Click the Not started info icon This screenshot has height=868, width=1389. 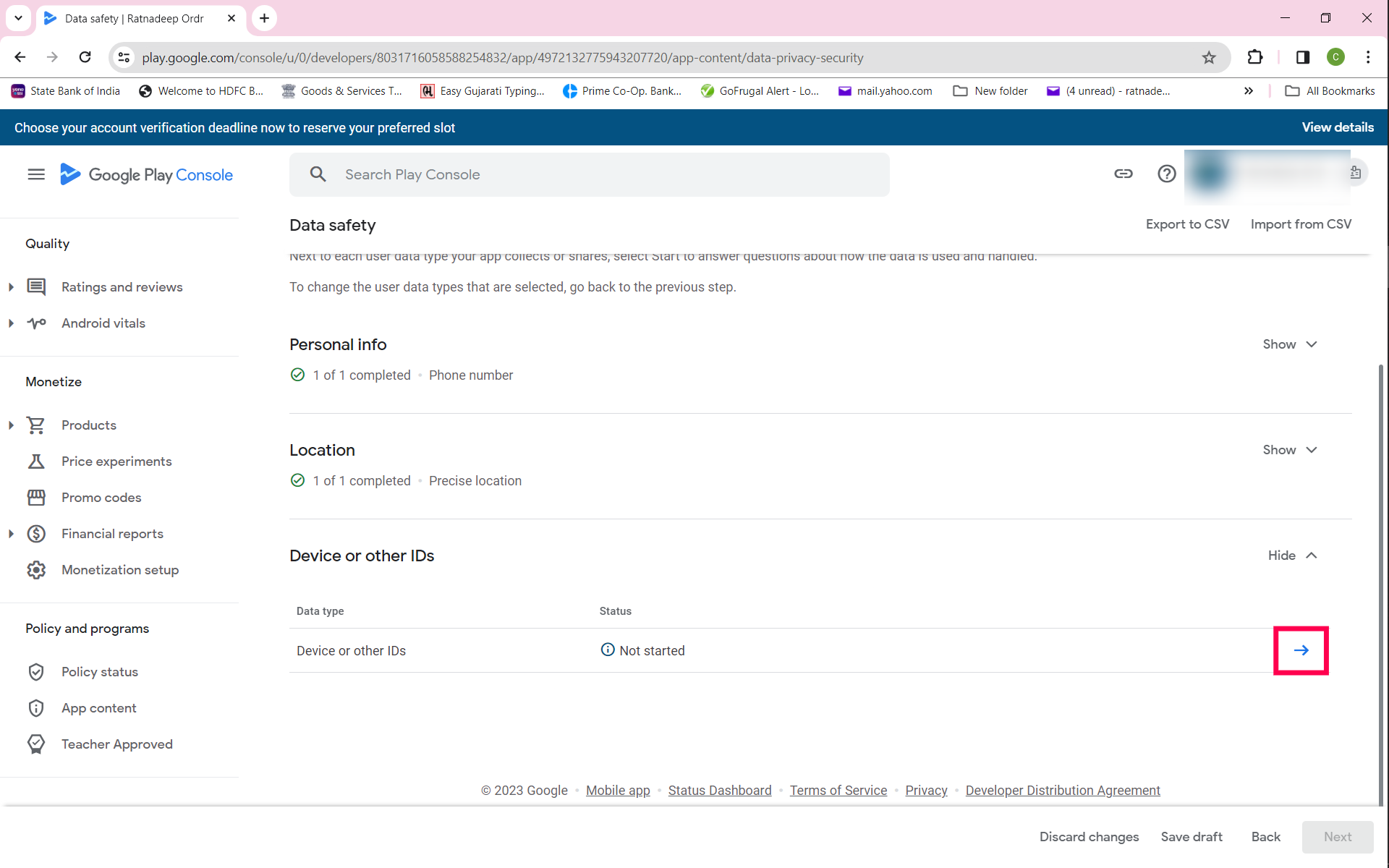pos(608,650)
